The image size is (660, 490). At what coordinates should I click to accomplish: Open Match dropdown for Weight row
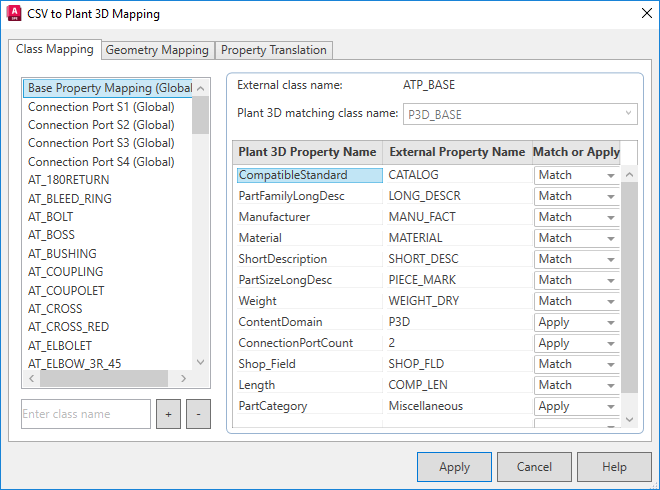point(577,301)
